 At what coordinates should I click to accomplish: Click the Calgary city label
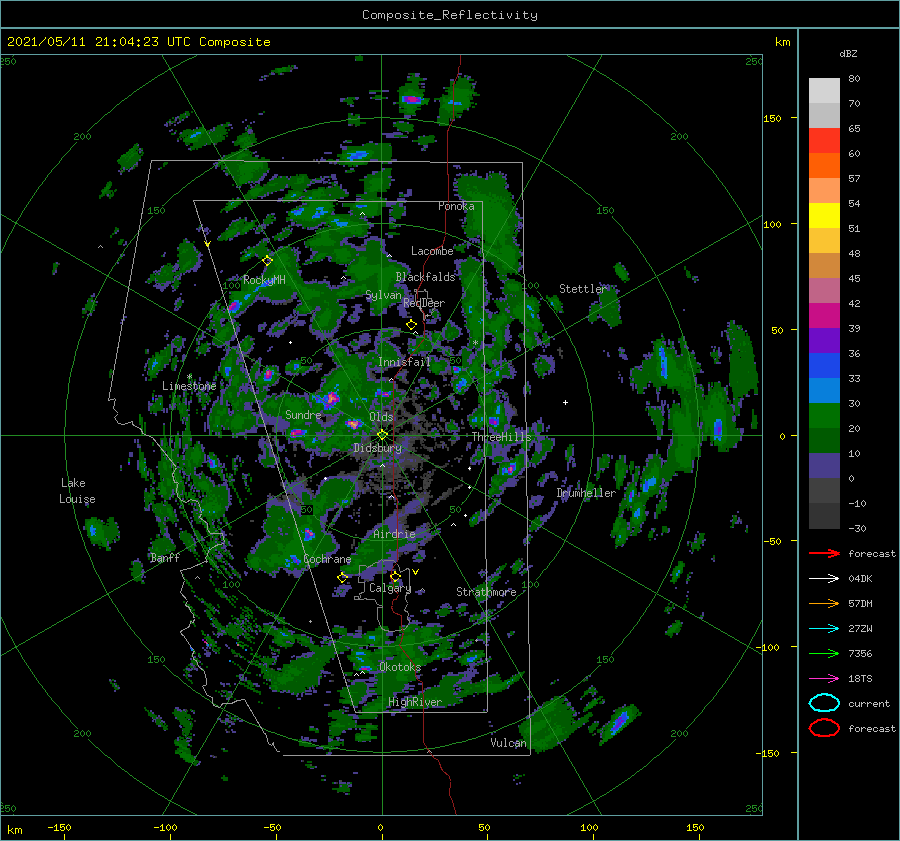coord(390,588)
